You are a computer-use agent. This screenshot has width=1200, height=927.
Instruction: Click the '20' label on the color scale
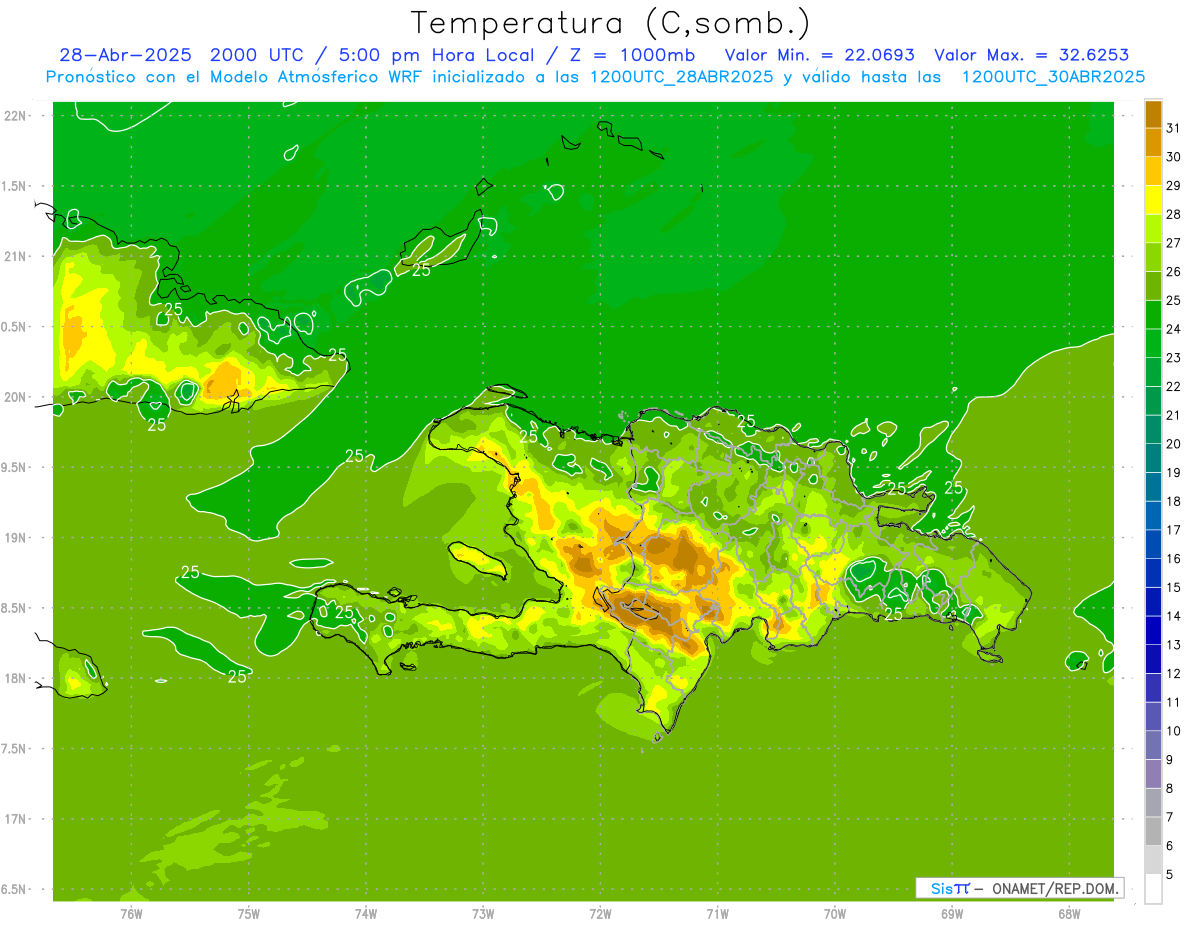coord(1174,444)
